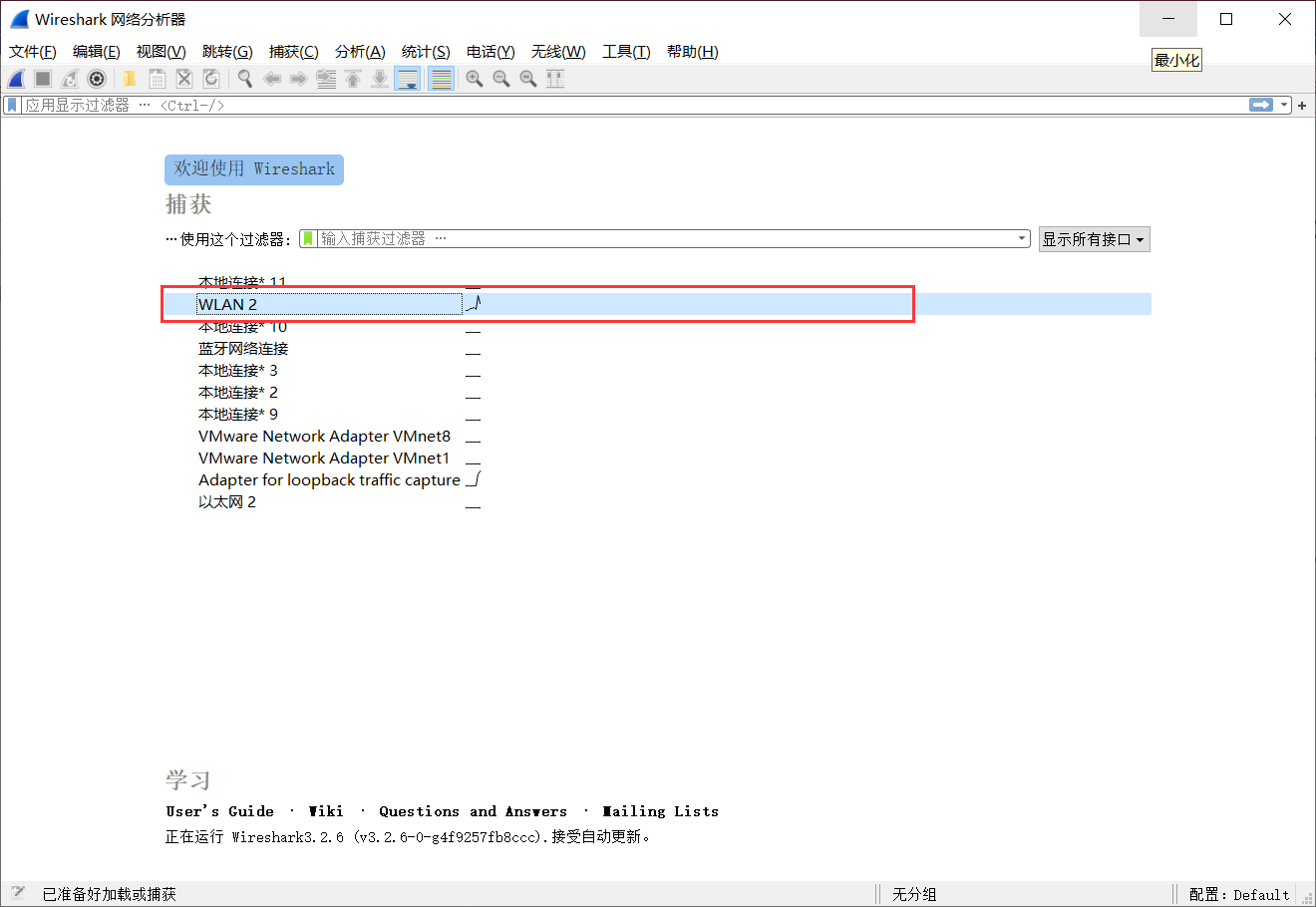
Task: Start capturing packets with the shark fin icon
Action: click(x=16, y=79)
